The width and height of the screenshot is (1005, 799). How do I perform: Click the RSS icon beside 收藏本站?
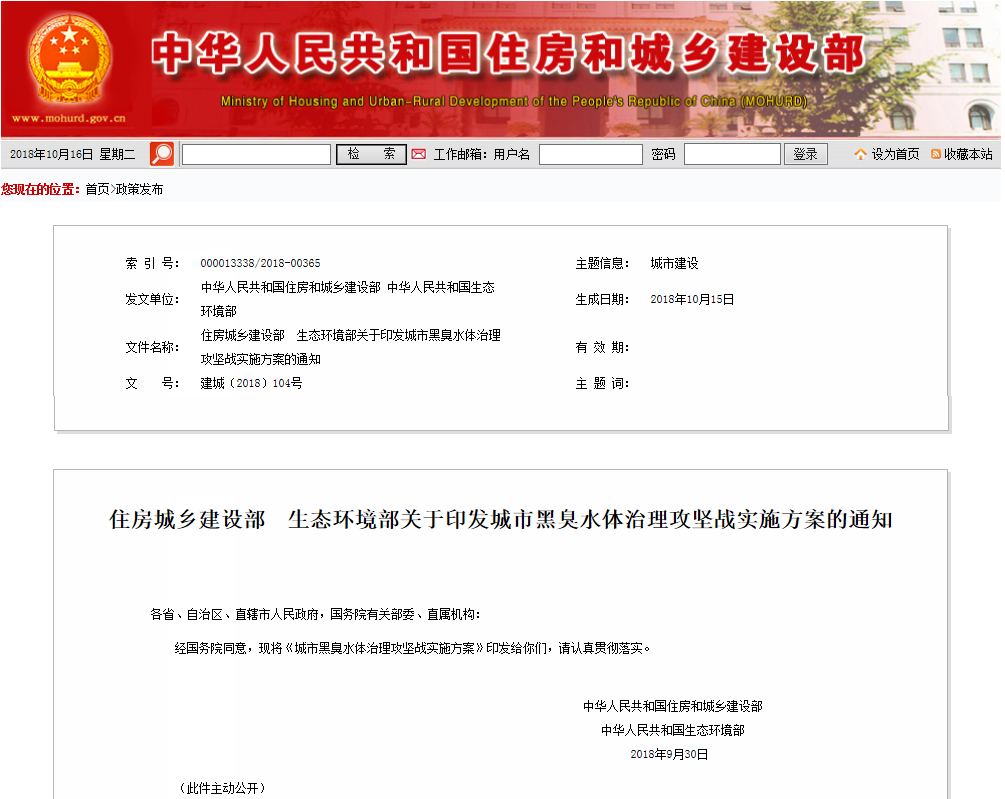[x=936, y=153]
